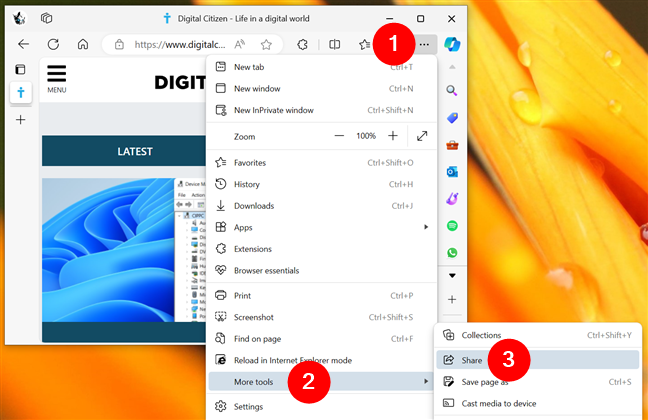
Task: Activate Read aloud icon in address bar
Action: pyautogui.click(x=240, y=44)
